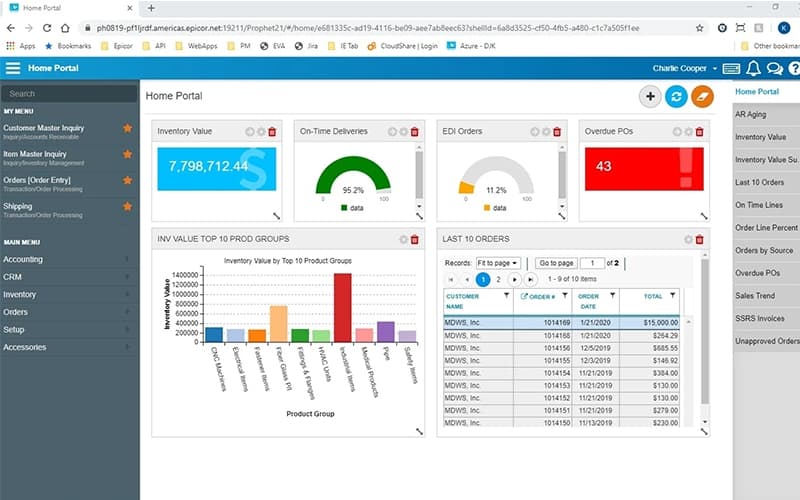Viewport: 800px width, 500px height.
Task: Refresh the Home Portal dashboard
Action: tap(677, 96)
